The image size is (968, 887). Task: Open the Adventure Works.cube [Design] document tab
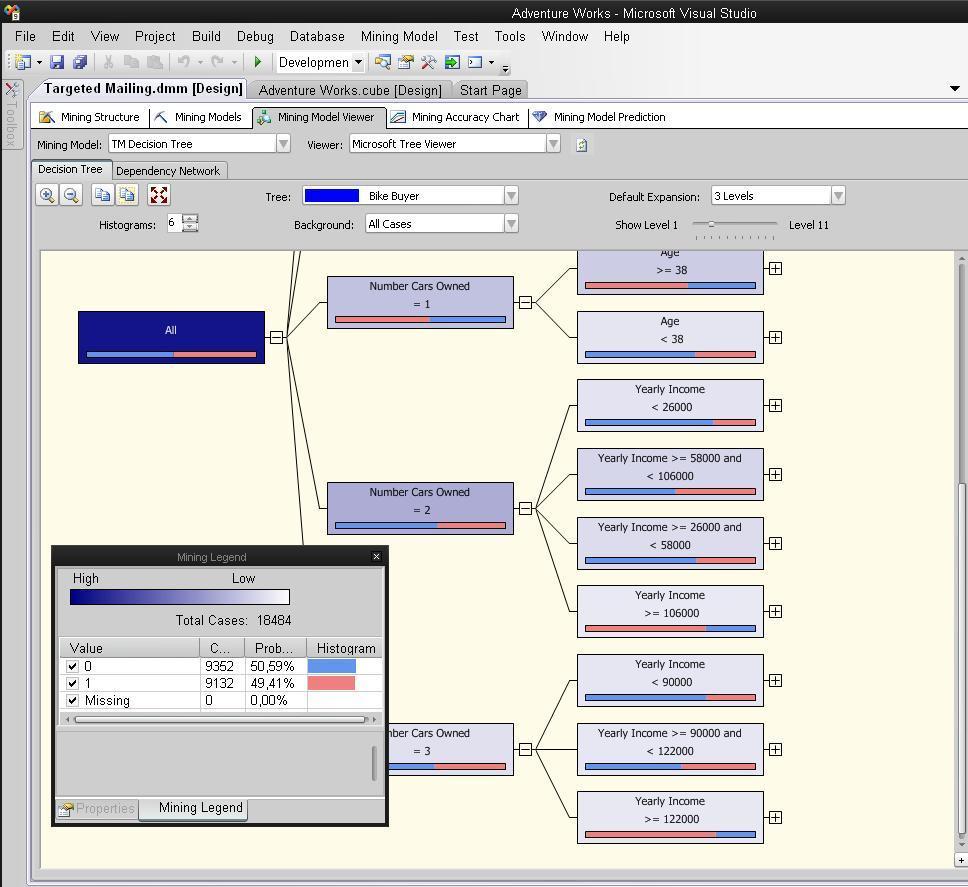point(350,90)
